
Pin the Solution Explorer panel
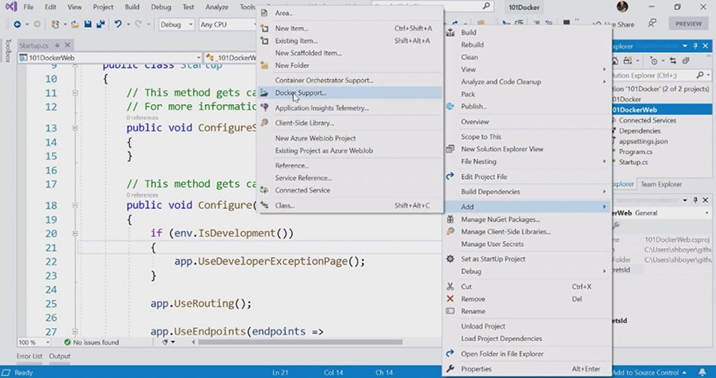[x=695, y=46]
